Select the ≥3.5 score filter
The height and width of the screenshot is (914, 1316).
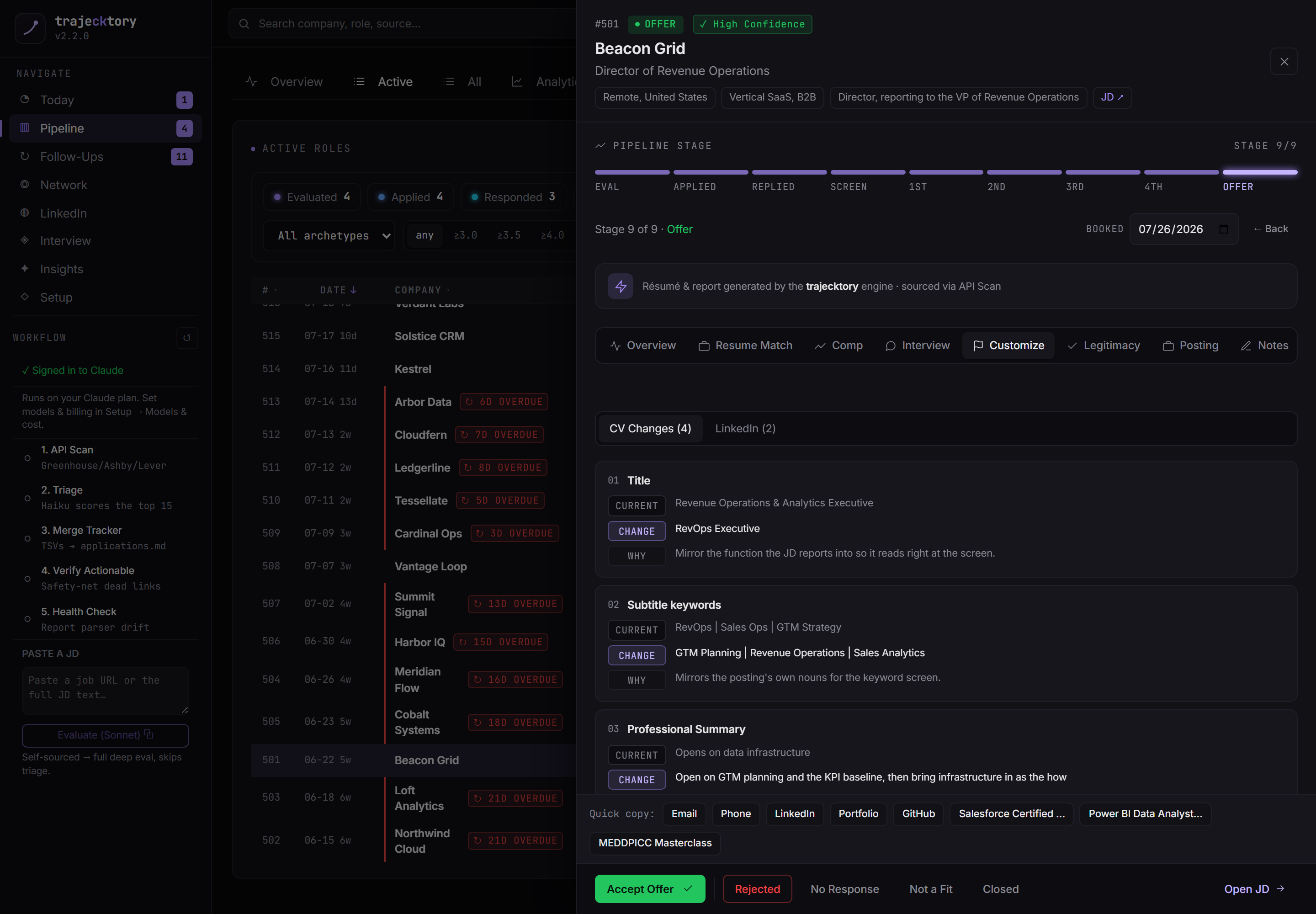(x=509, y=235)
